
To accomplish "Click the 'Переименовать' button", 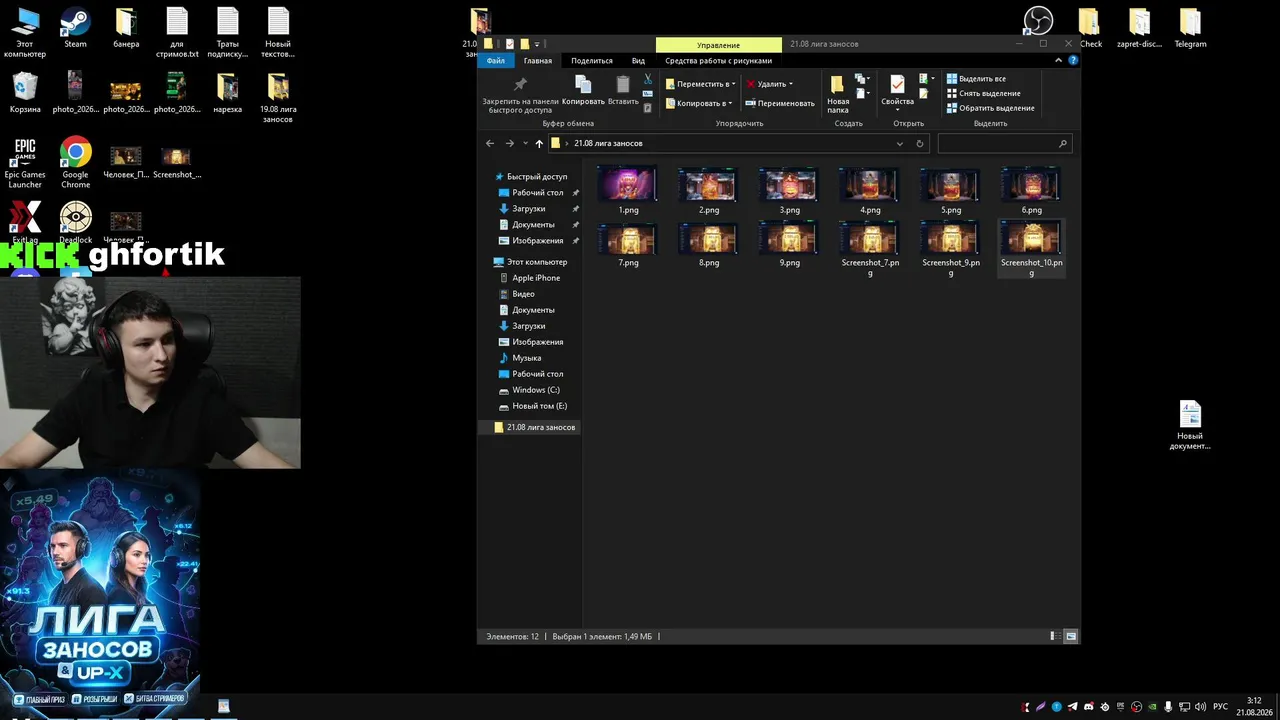I will tap(780, 103).
